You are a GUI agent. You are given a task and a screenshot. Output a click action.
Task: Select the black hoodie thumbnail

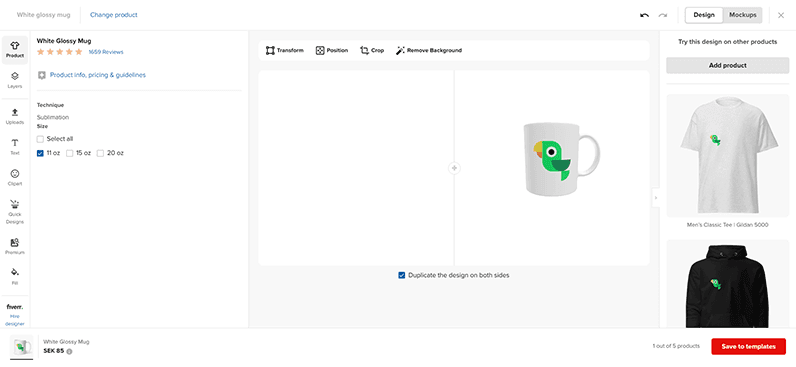(x=727, y=284)
